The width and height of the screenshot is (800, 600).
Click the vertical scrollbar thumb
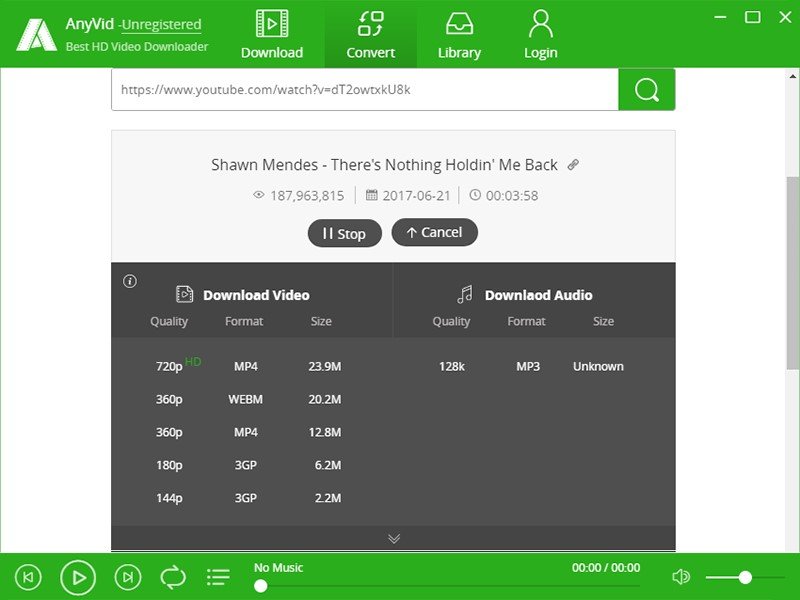coord(792,273)
